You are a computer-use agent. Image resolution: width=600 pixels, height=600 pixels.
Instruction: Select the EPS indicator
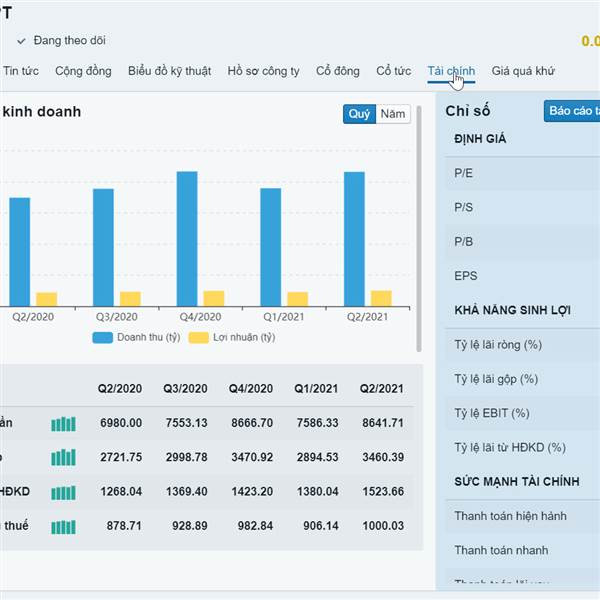(x=465, y=275)
